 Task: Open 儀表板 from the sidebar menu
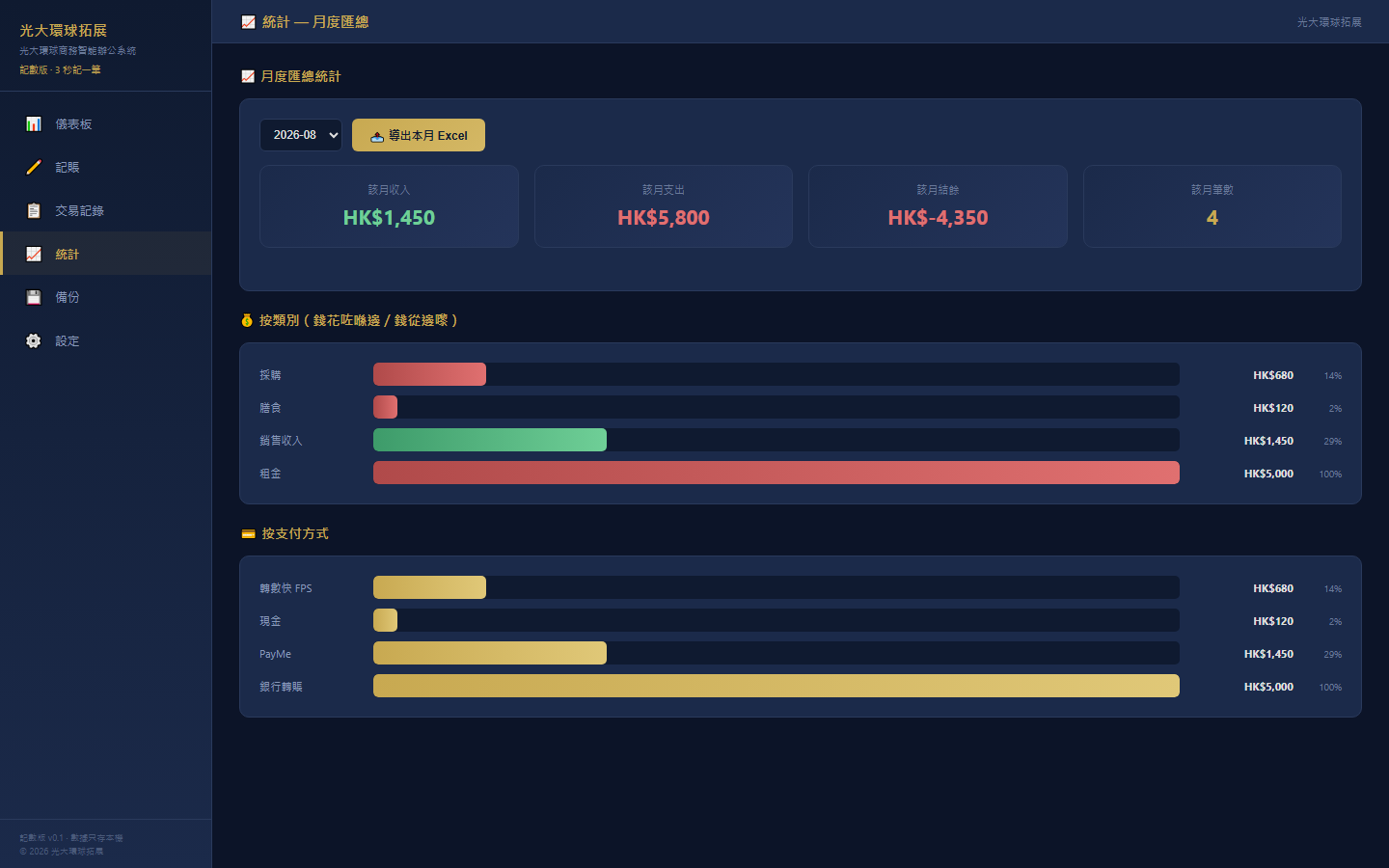[x=106, y=123]
